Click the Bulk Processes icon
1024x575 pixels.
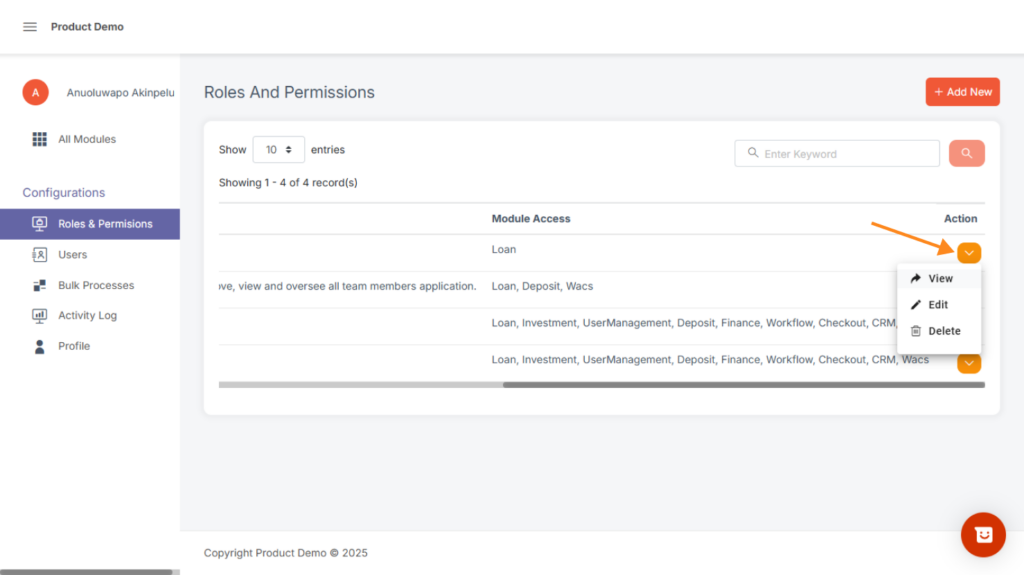(x=40, y=286)
